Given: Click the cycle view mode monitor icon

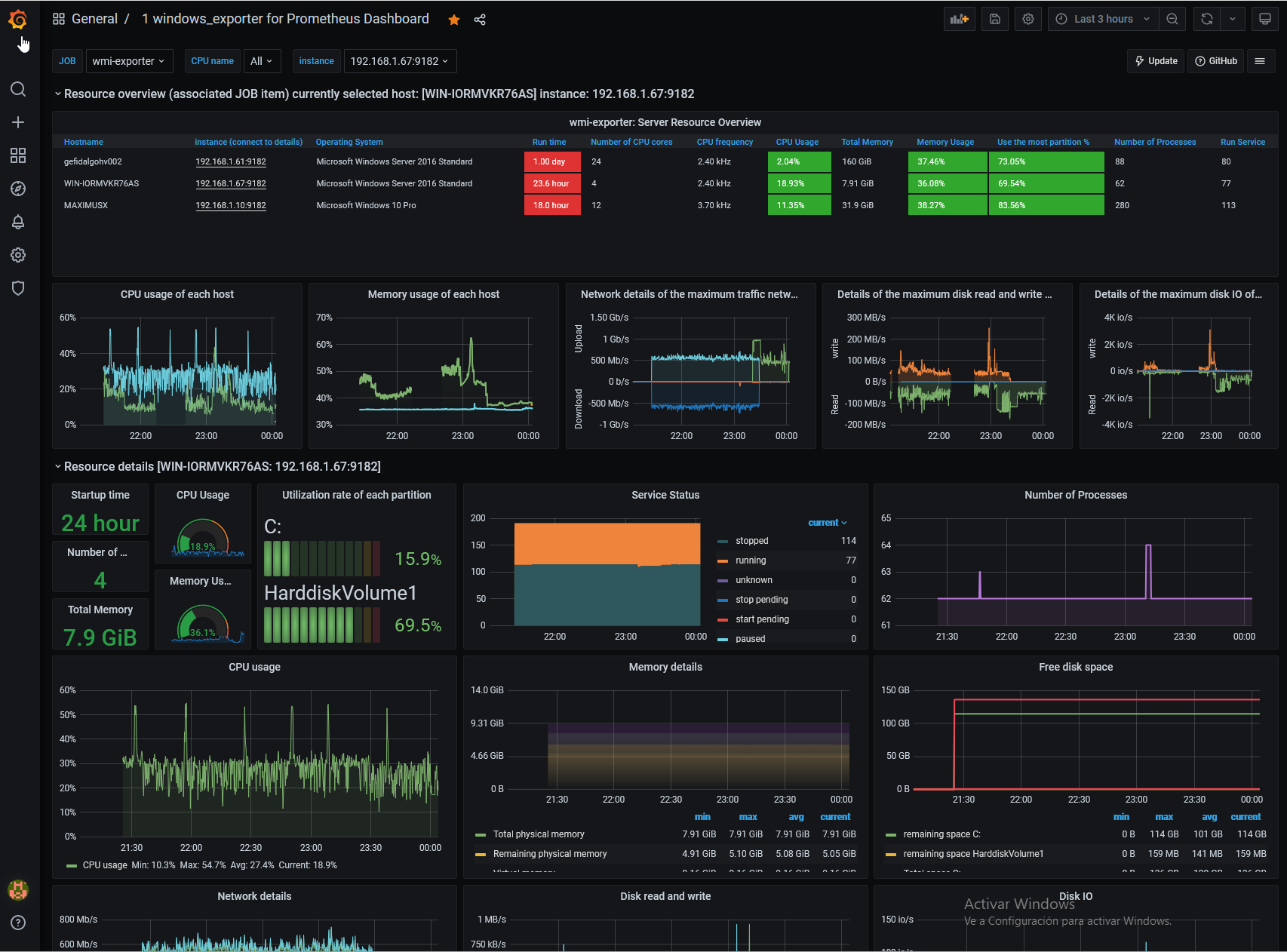Looking at the screenshot, I should (1265, 19).
